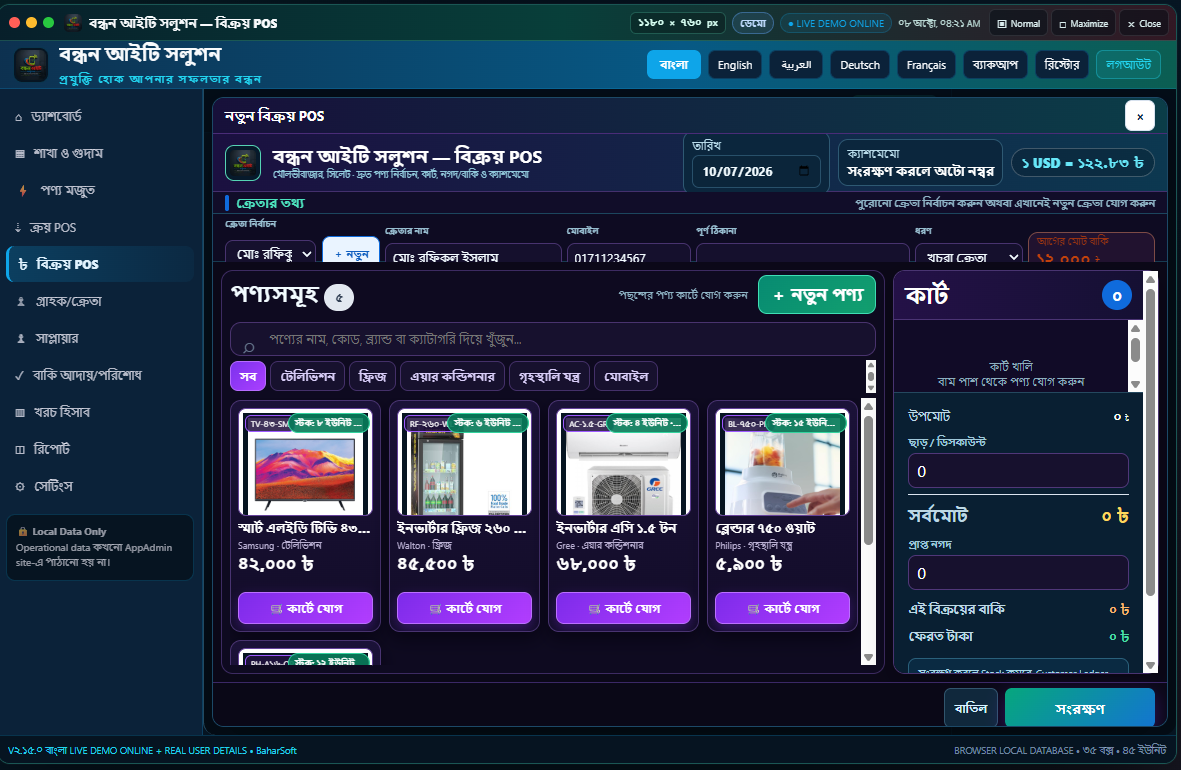Viewport: 1181px width, 770px height.
Task: Click পণ্য মজুত lightning icon
Action: pos(23,191)
